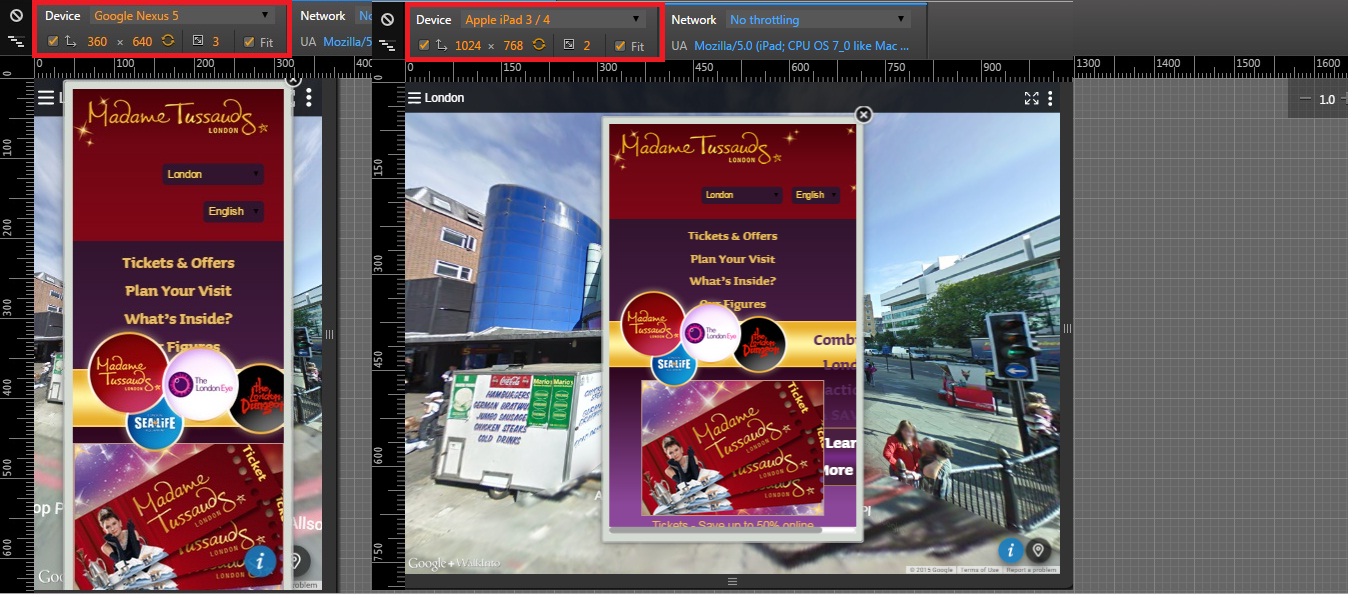The image size is (1361, 598).
Task: Click Report a problem link in iPad view
Action: point(1031,570)
